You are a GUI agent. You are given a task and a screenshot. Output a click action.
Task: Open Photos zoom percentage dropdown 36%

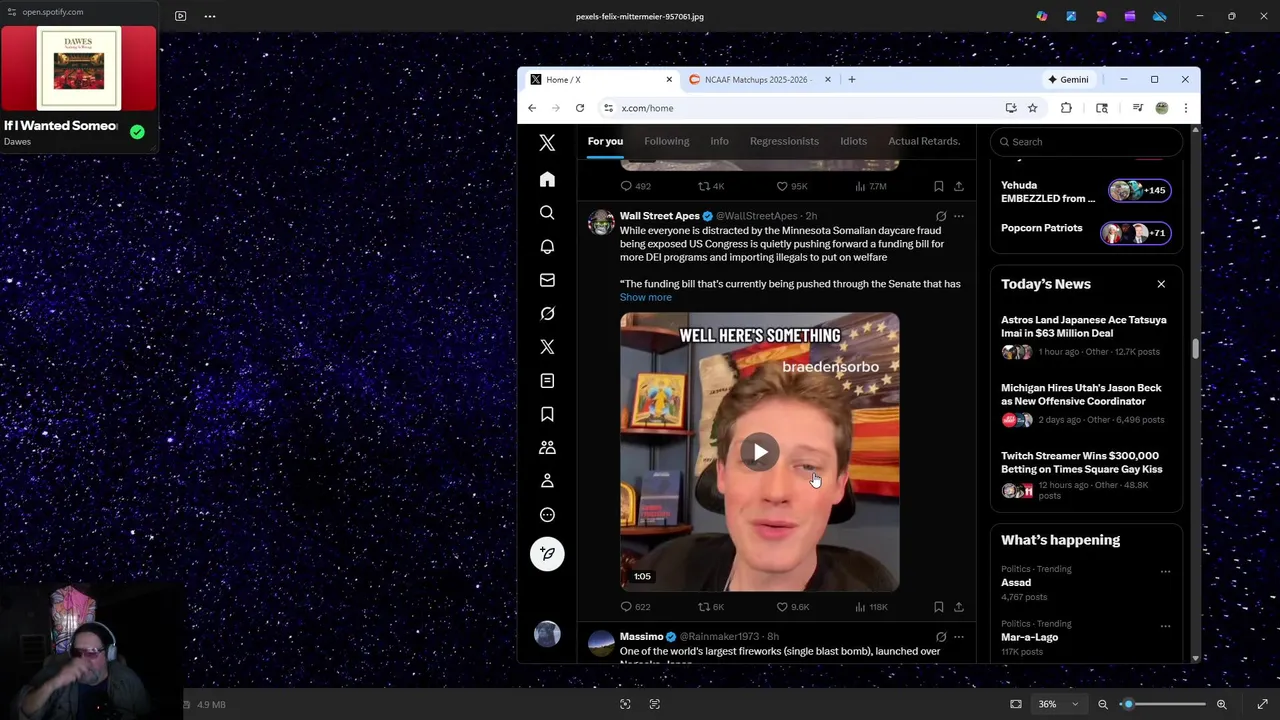pos(1058,704)
